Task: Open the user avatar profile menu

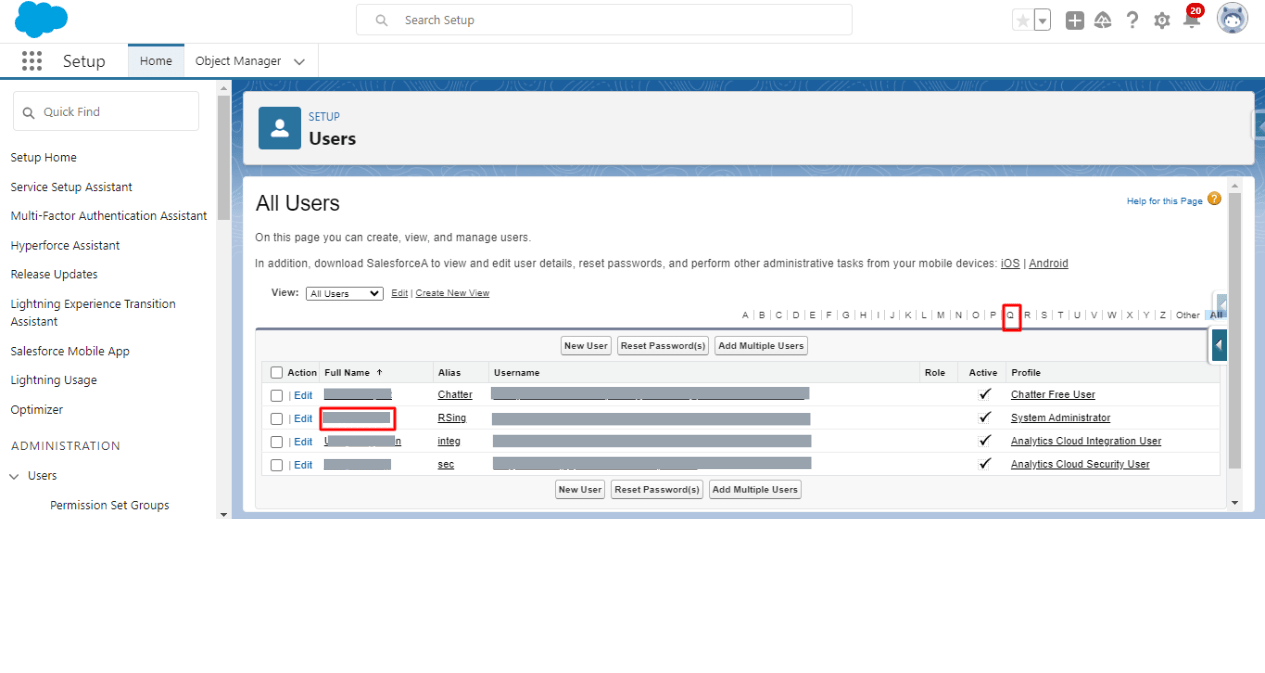Action: pos(1232,19)
